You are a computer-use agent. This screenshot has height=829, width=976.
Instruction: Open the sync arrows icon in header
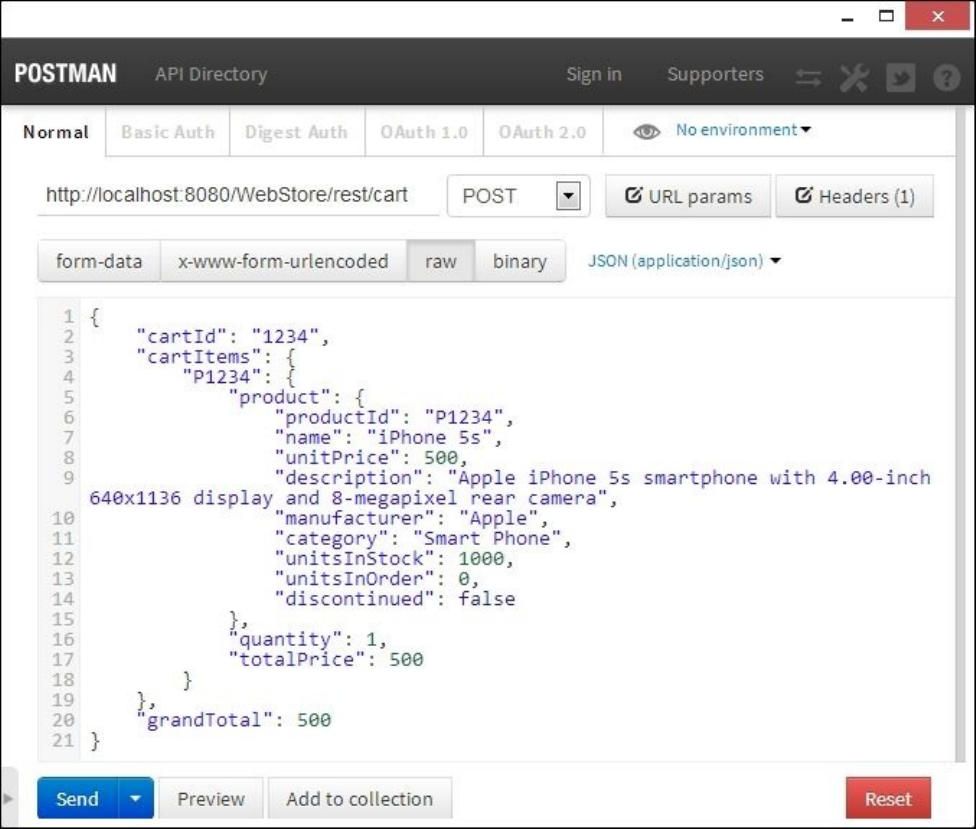pyautogui.click(x=808, y=78)
